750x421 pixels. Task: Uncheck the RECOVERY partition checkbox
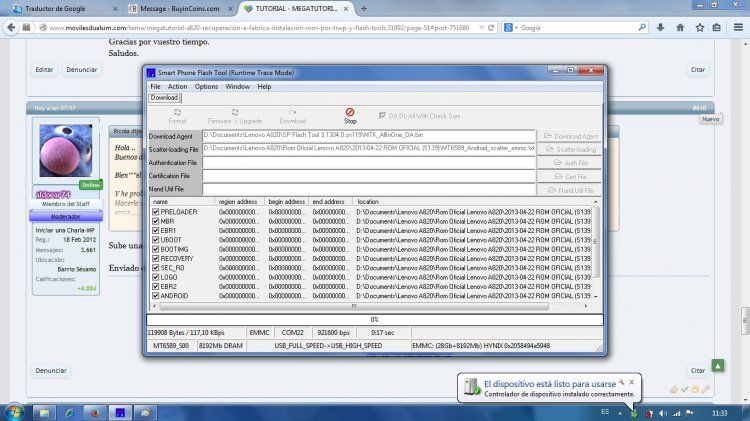click(155, 259)
